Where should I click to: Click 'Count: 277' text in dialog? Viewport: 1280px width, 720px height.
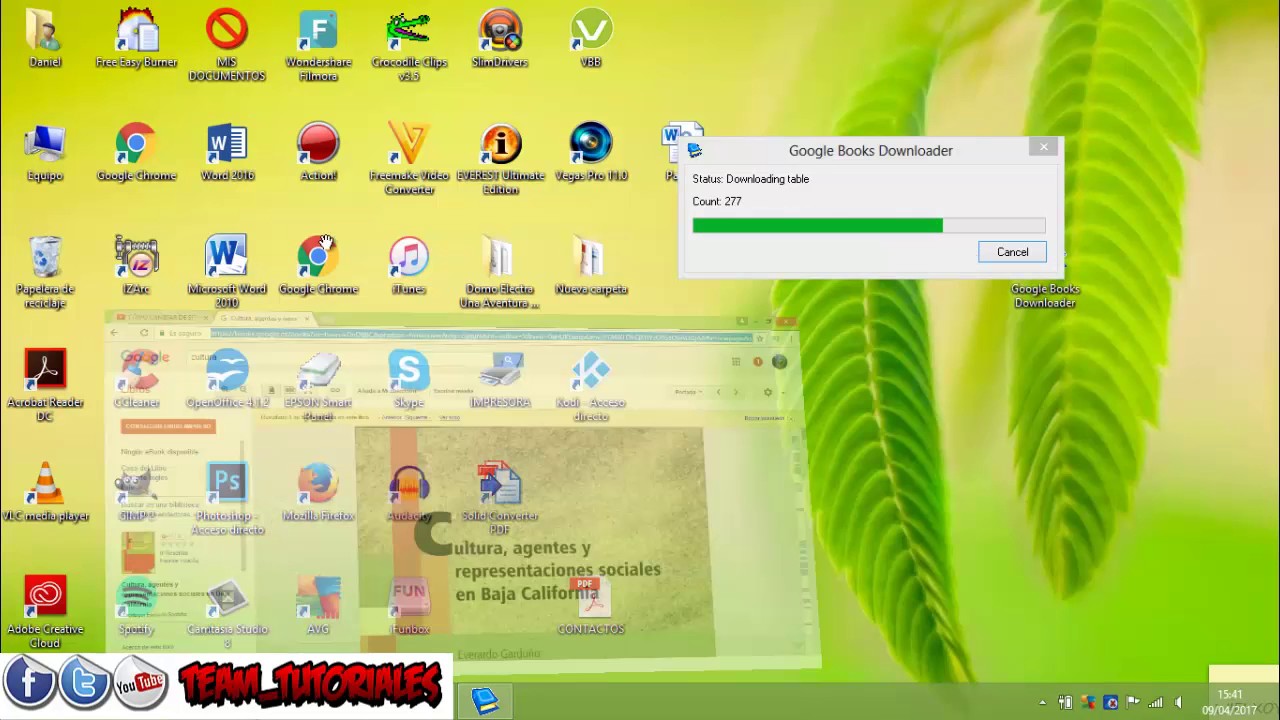click(x=717, y=201)
